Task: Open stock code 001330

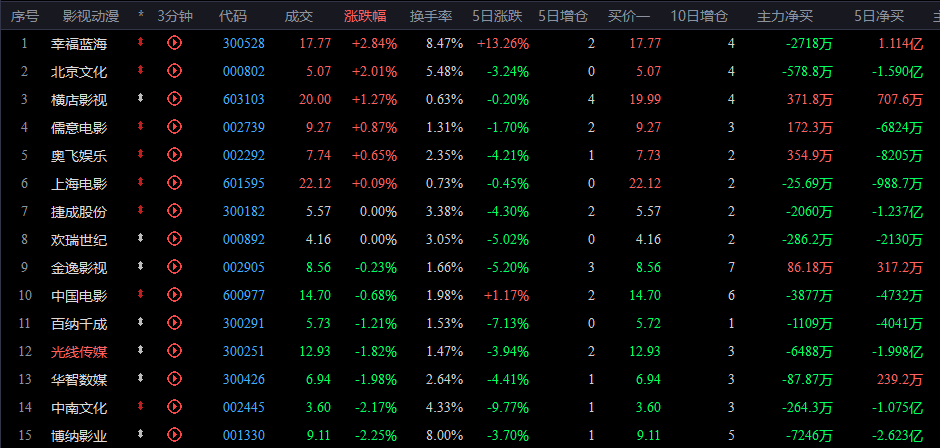Action: pyautogui.click(x=243, y=435)
